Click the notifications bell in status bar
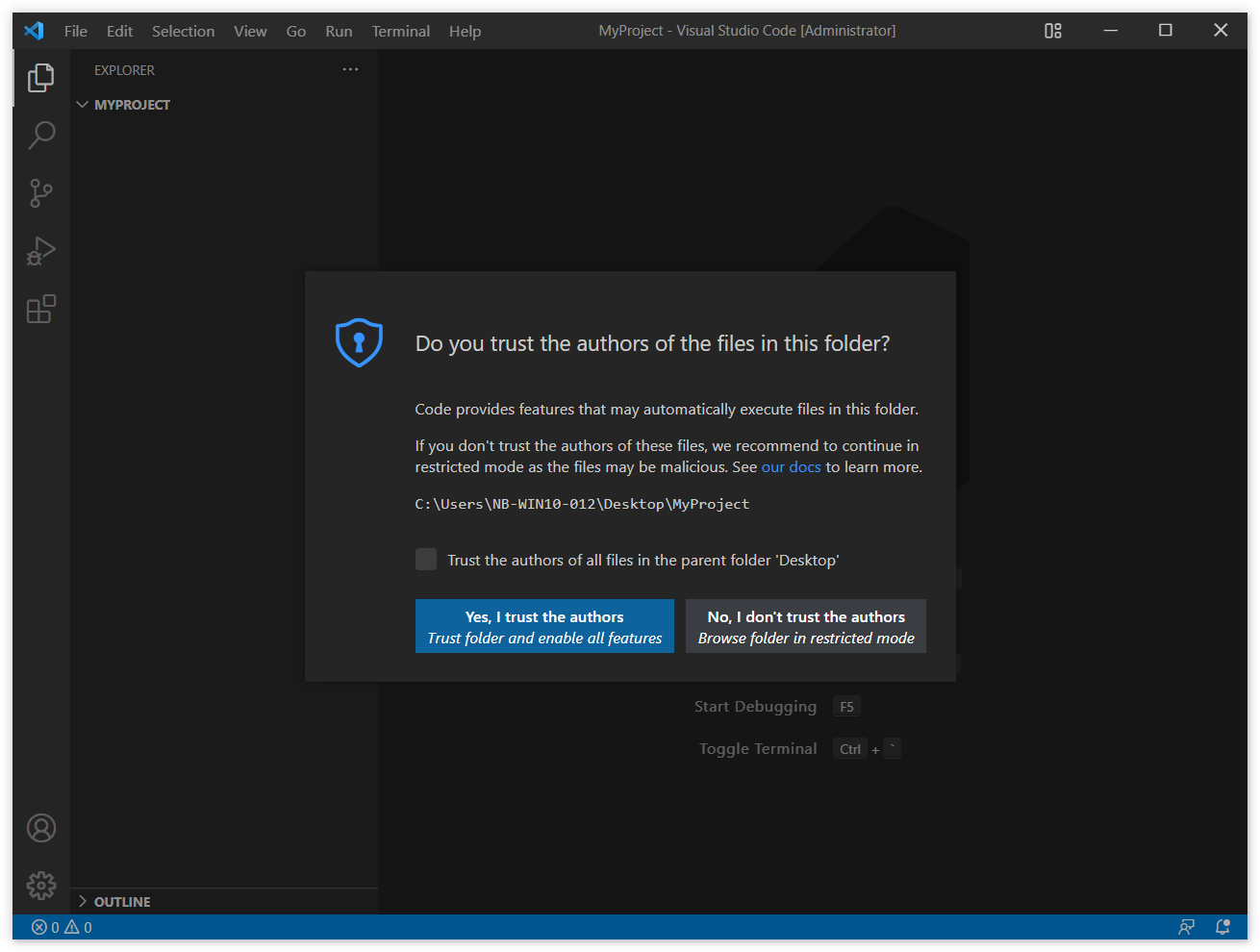The height and width of the screenshot is (952, 1260). [x=1222, y=927]
